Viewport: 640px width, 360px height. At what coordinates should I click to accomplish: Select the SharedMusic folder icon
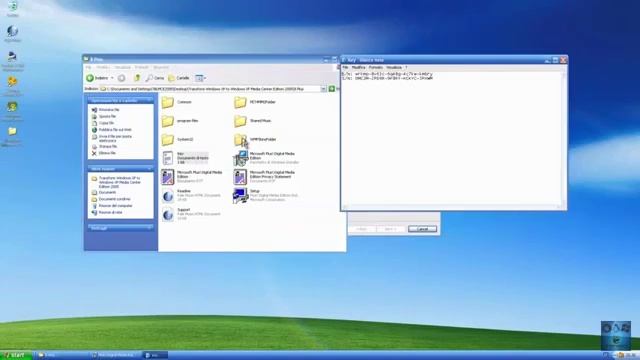[240, 121]
